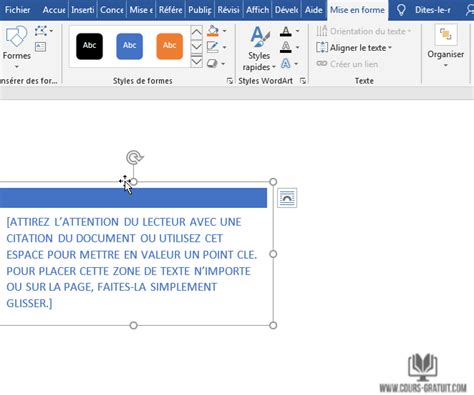Click the bottom-right corner resize handle

[273, 325]
